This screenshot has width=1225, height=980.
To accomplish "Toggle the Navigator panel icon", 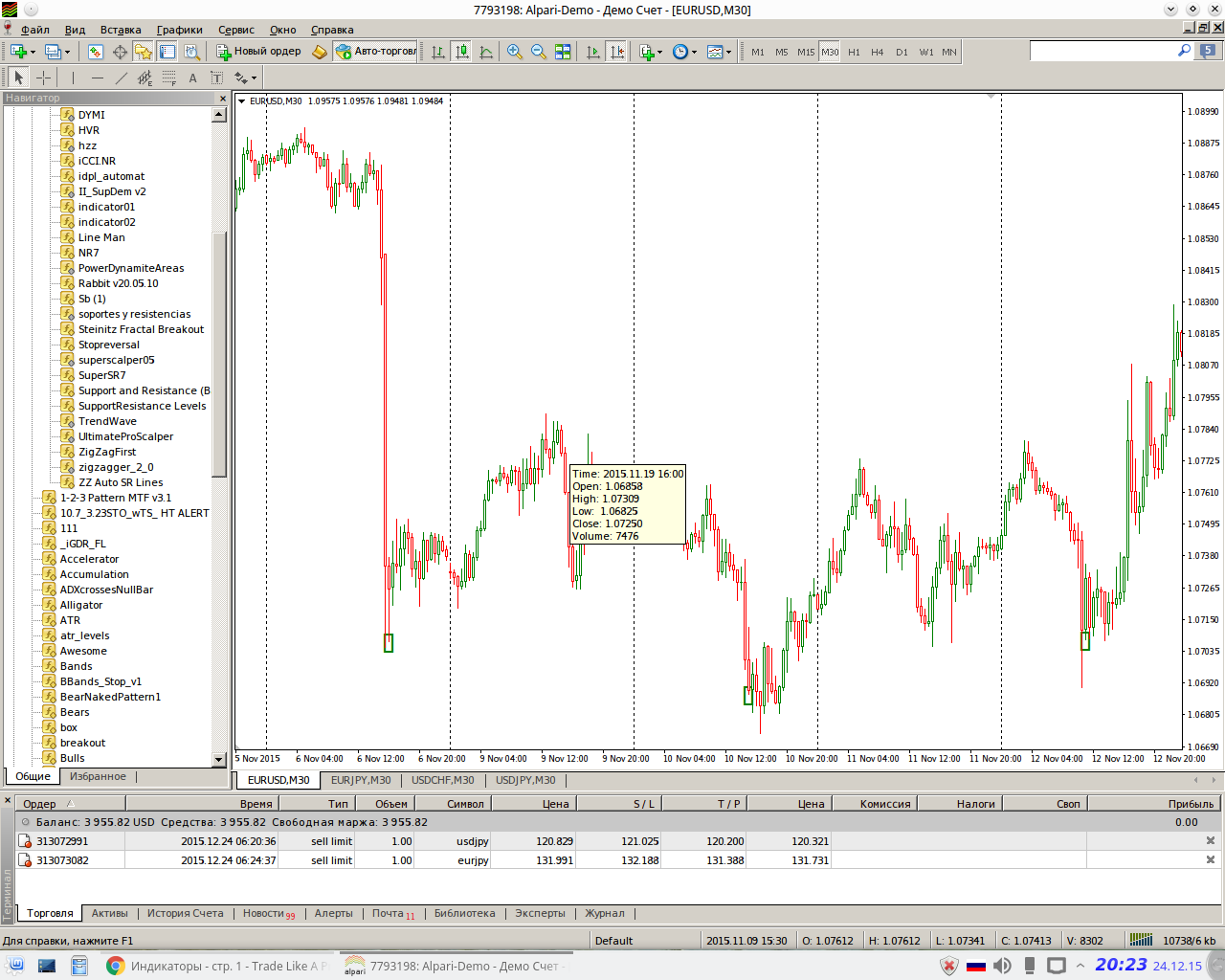I will click(x=144, y=52).
